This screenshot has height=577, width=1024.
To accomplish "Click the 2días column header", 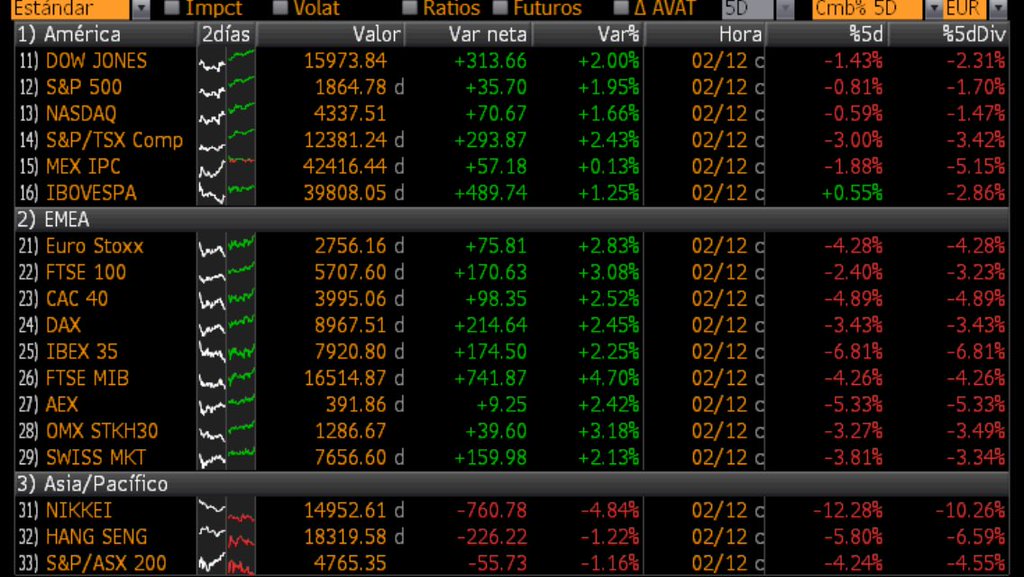I will 226,34.
